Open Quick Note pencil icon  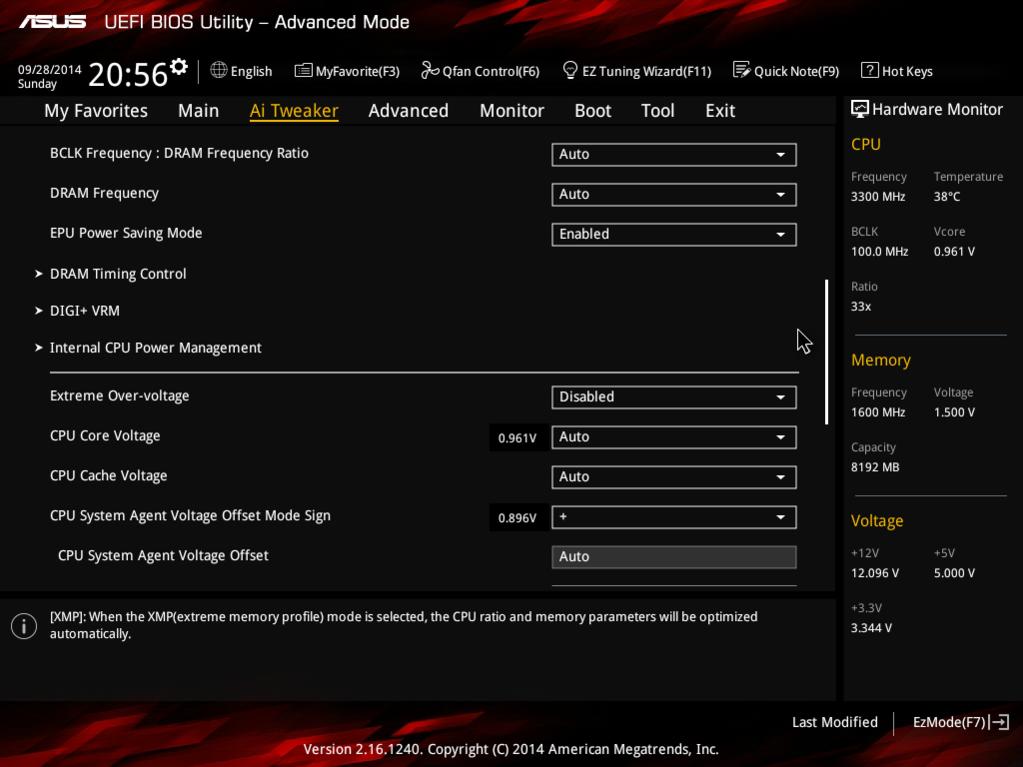tap(741, 70)
